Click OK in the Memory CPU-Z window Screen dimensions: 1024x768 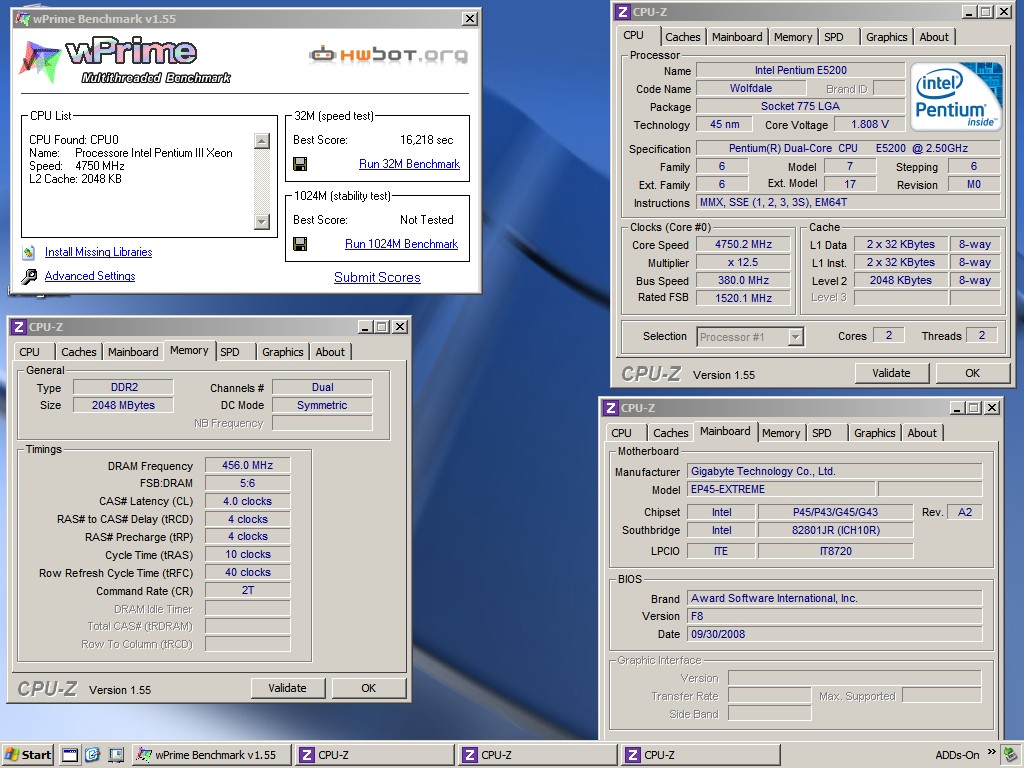368,688
